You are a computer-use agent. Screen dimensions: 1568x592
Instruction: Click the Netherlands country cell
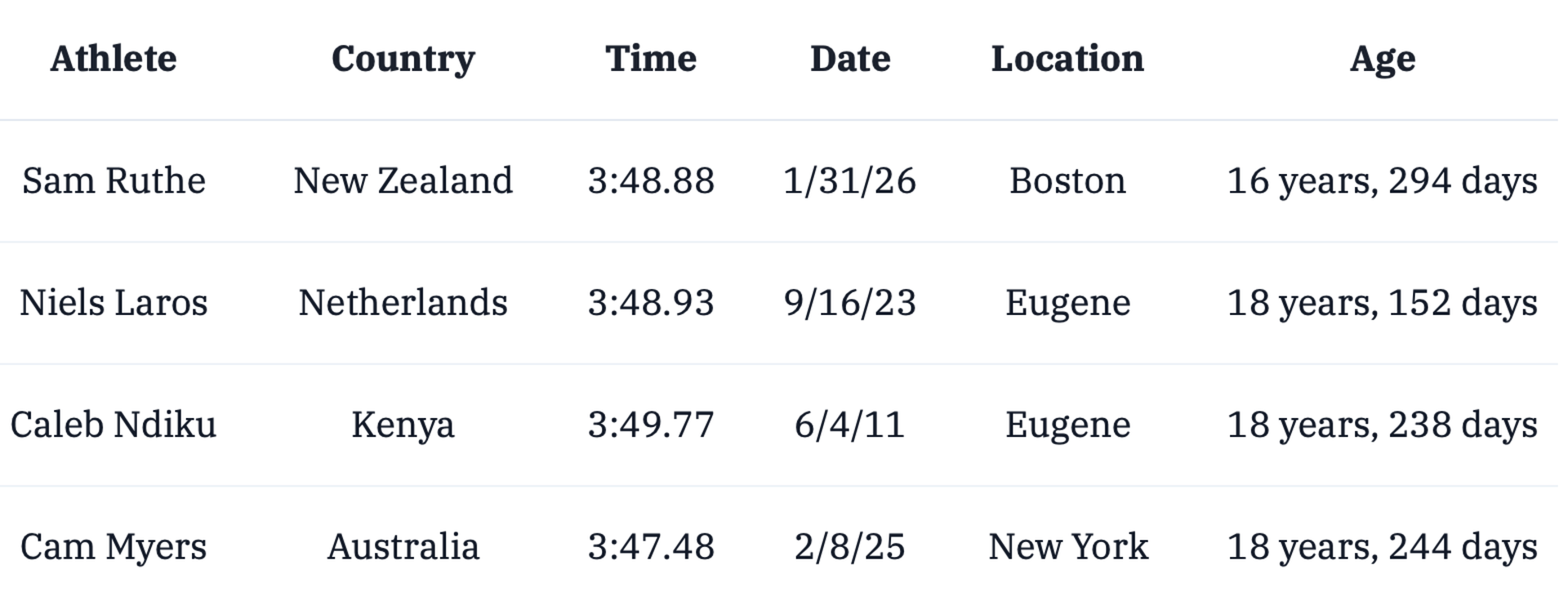click(x=403, y=303)
